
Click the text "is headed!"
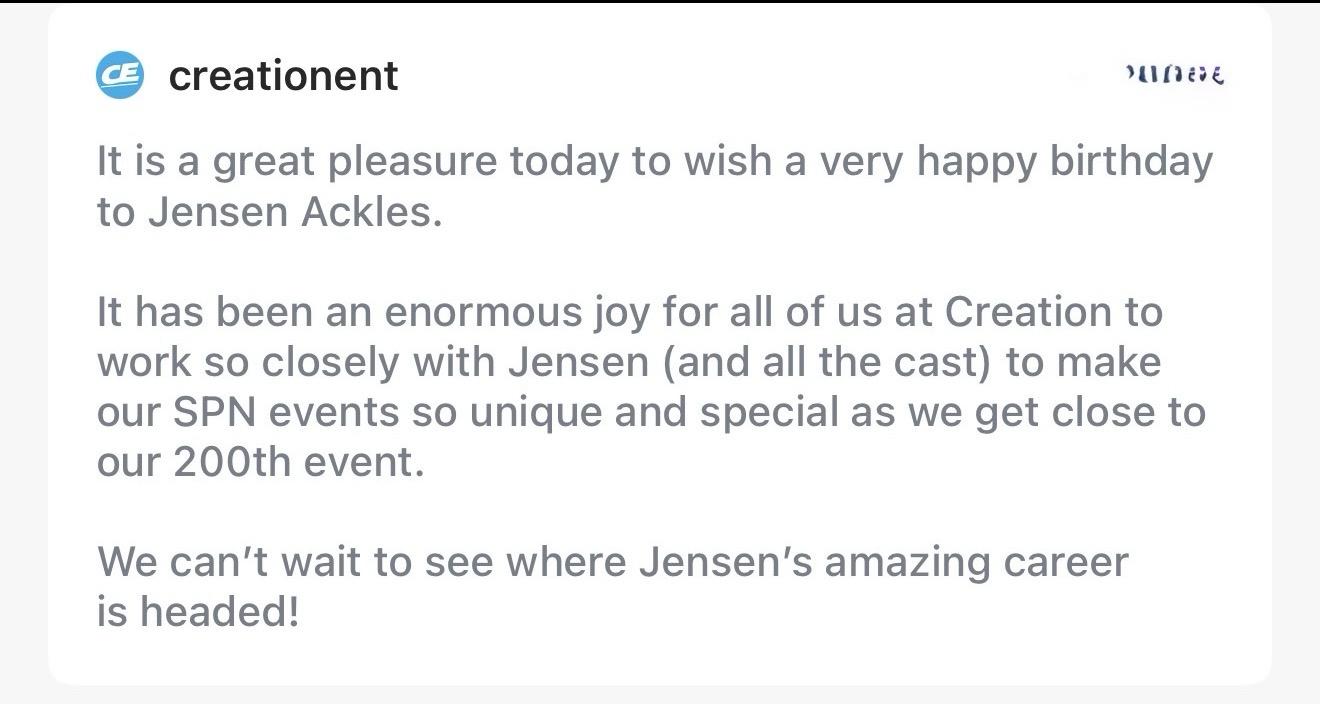198,612
